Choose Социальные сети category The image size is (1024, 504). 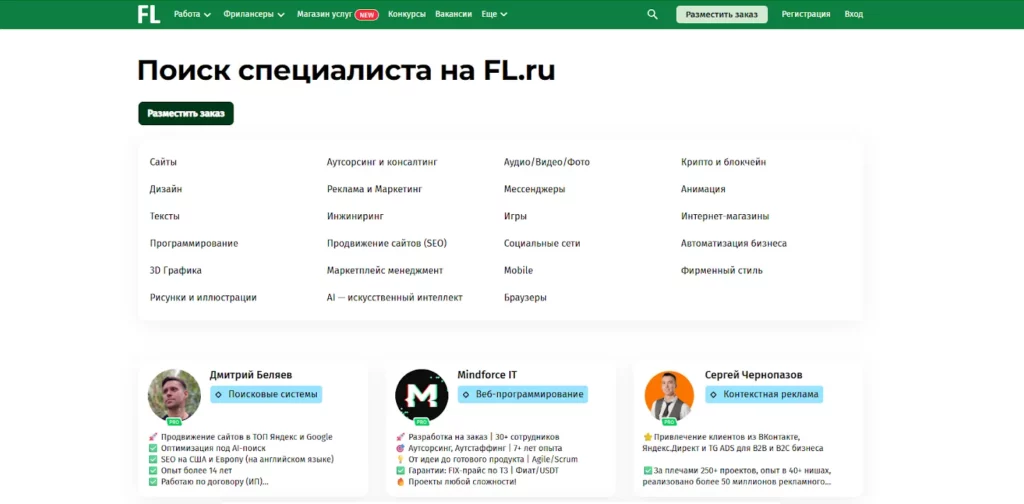pos(542,244)
